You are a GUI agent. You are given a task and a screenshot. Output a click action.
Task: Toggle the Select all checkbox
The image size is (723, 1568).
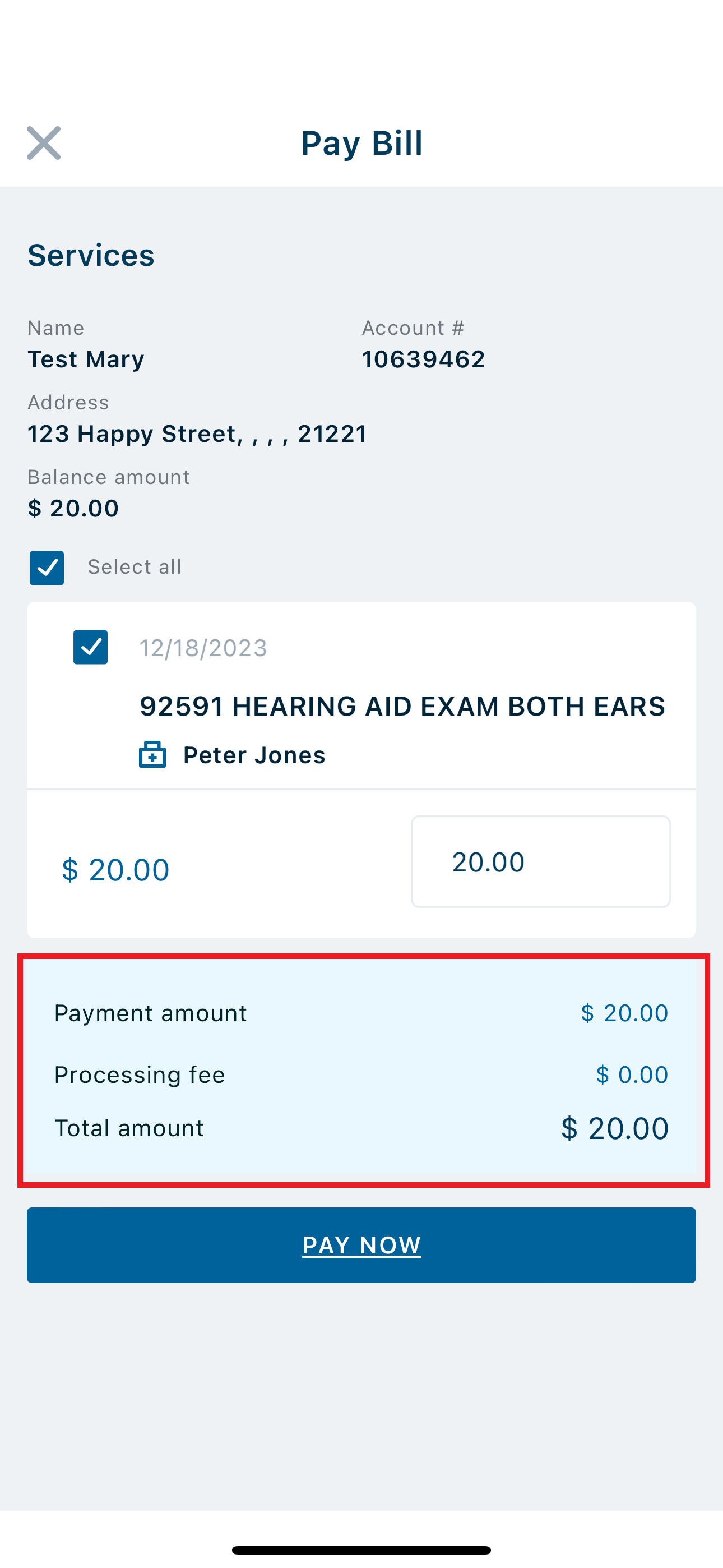[47, 568]
